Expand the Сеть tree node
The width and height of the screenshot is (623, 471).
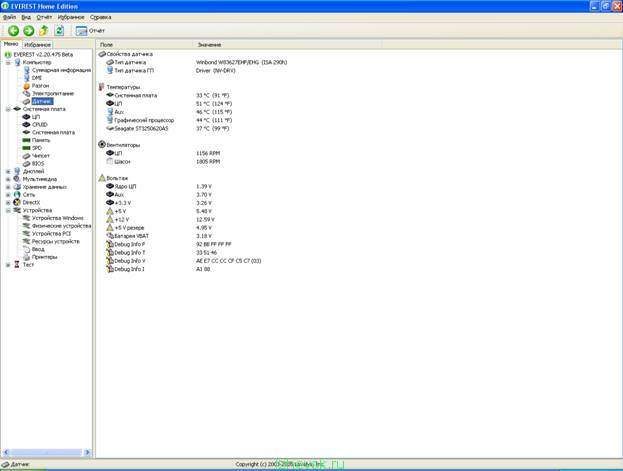(8, 195)
